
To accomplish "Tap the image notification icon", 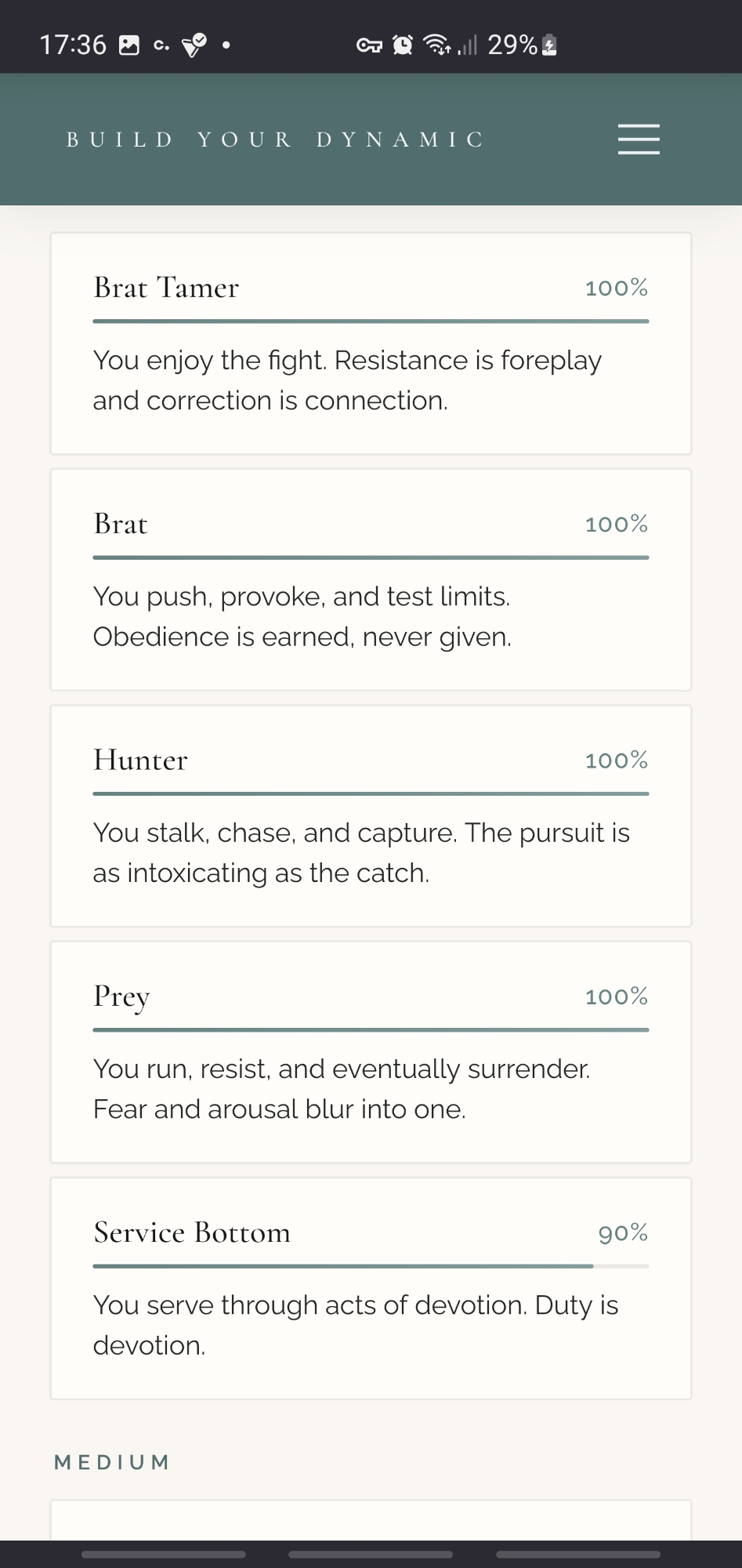I will 129,45.
